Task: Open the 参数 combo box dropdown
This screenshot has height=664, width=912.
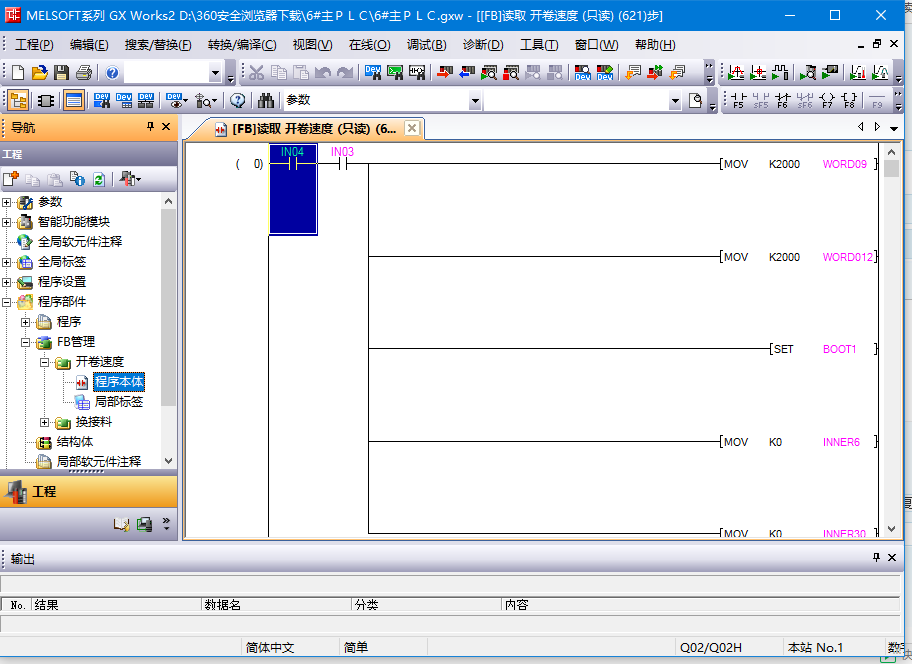Action: pos(475,100)
